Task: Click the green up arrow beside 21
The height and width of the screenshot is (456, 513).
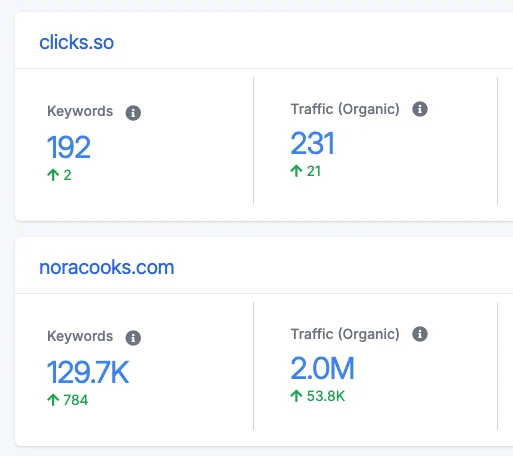Action: pyautogui.click(x=296, y=171)
